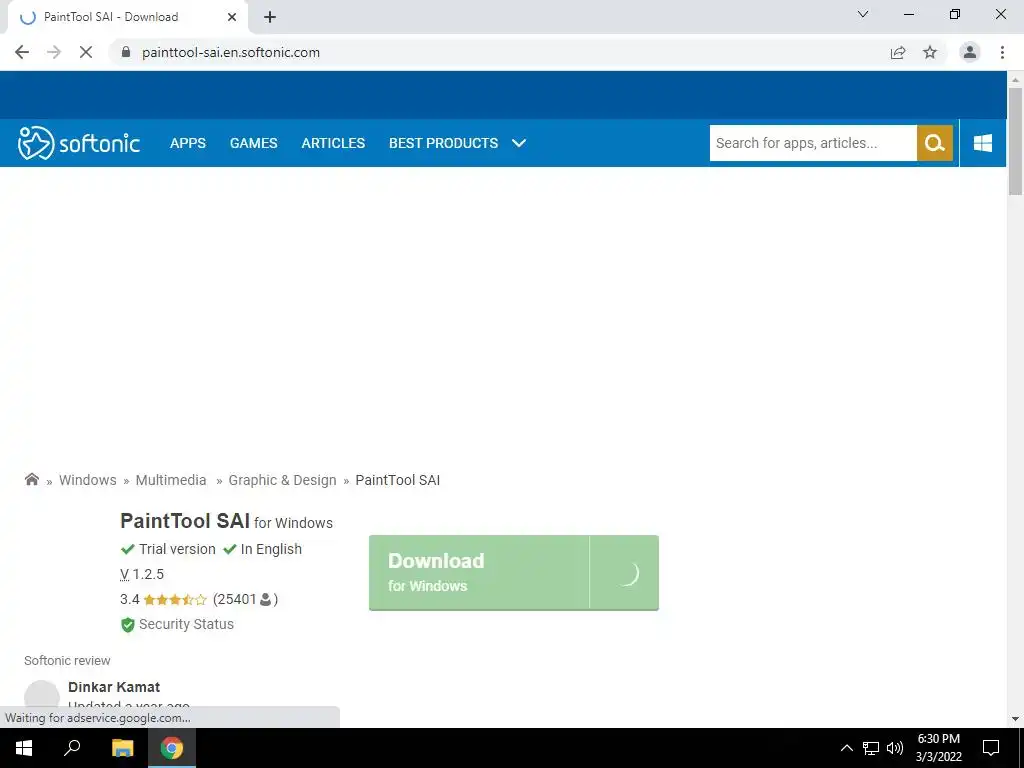Click the share page icon in address bar
This screenshot has height=768, width=1024.
coord(898,52)
